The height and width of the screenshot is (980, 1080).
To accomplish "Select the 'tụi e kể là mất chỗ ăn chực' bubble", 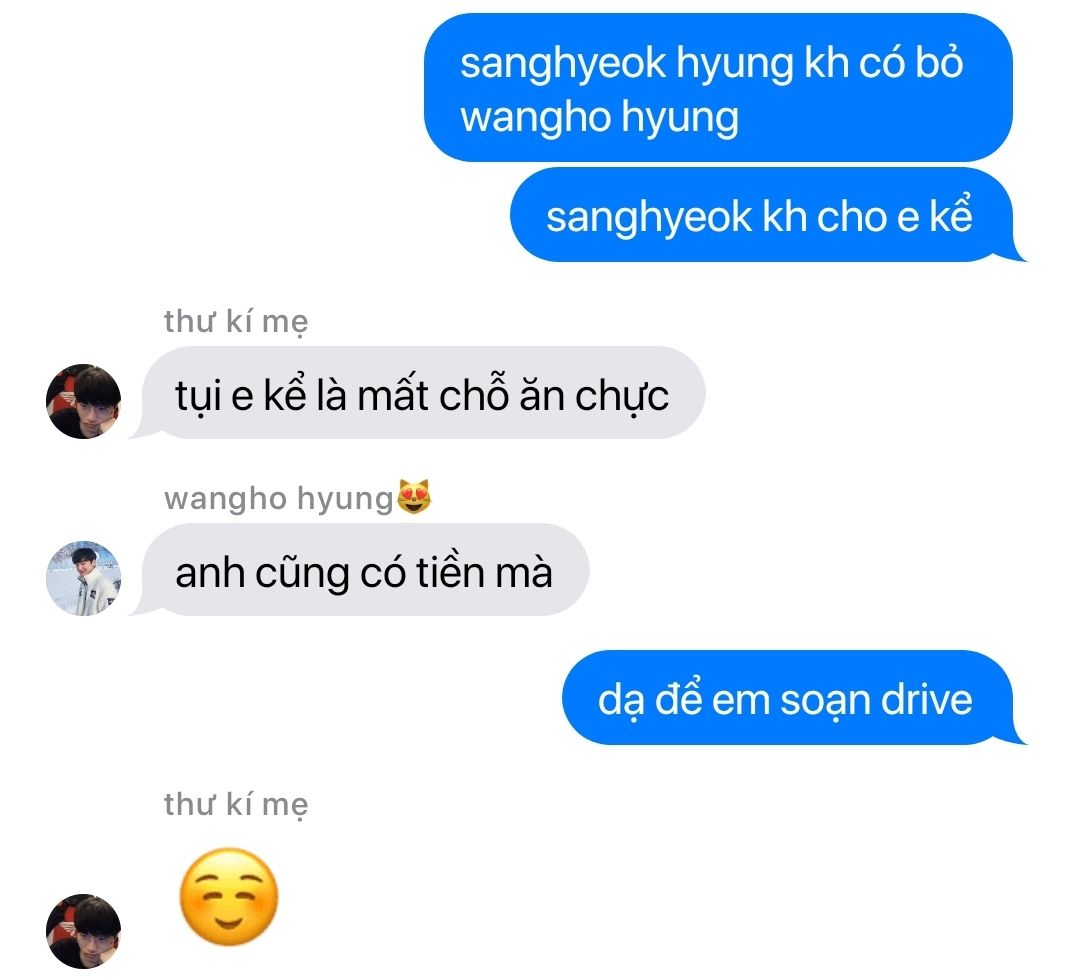I will [x=420, y=393].
